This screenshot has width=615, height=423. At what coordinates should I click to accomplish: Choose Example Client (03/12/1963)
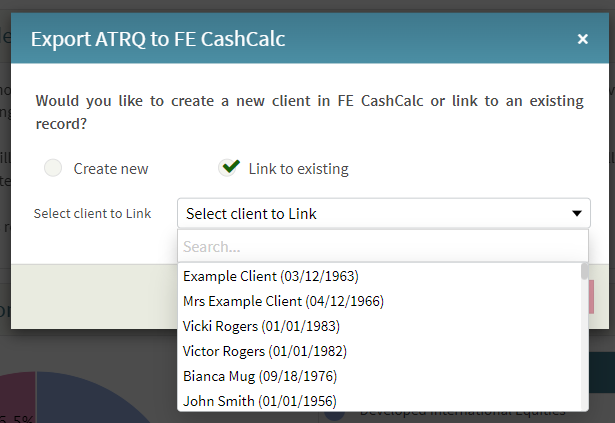[379, 276]
